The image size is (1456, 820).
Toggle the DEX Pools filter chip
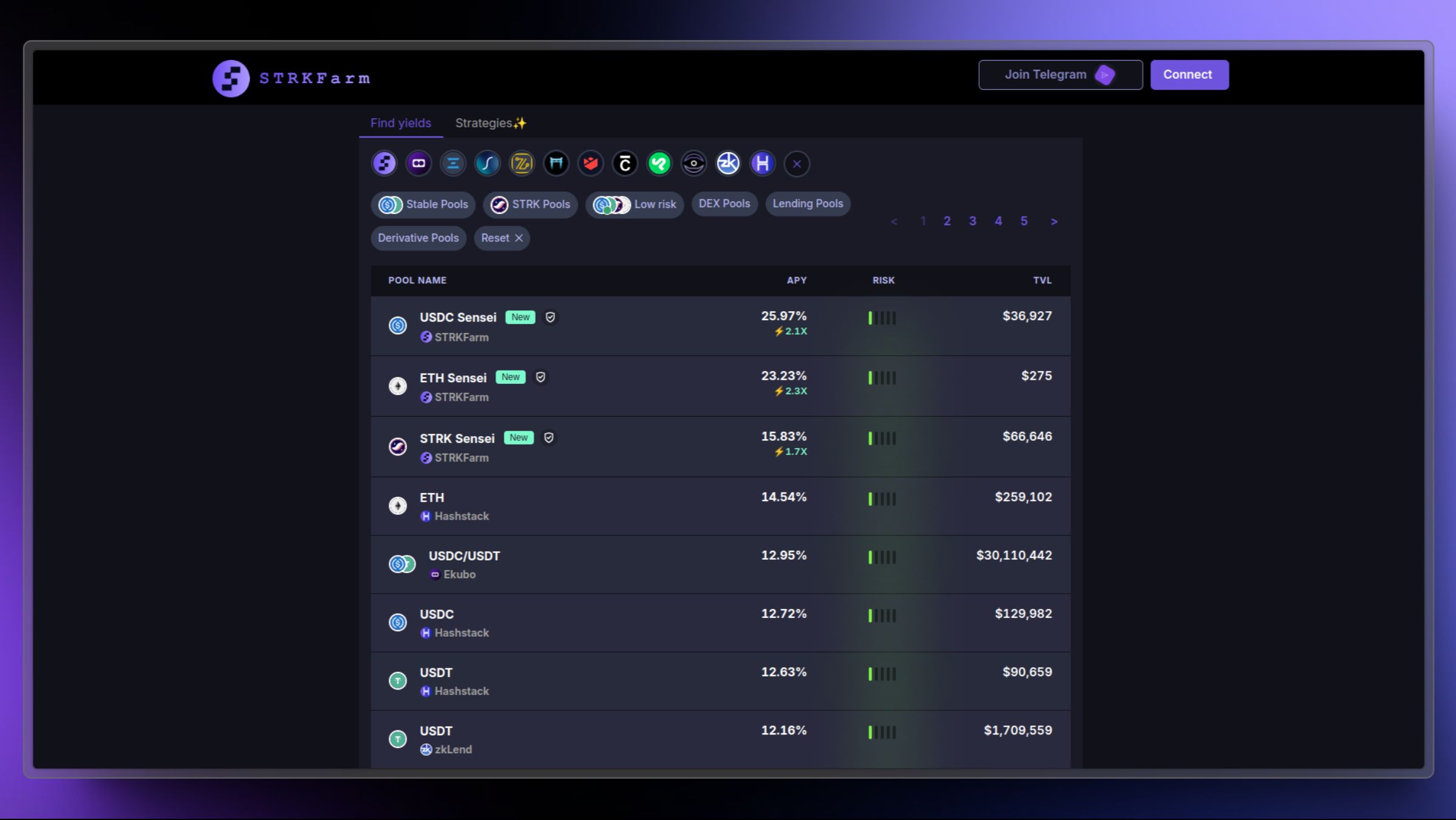click(x=724, y=204)
